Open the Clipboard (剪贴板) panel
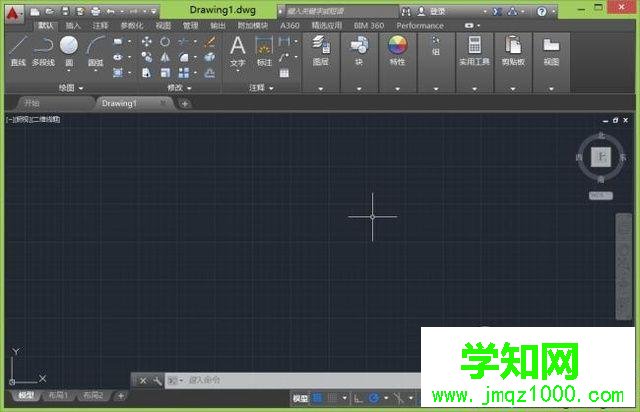Viewport: 640px width, 412px height. click(x=513, y=51)
